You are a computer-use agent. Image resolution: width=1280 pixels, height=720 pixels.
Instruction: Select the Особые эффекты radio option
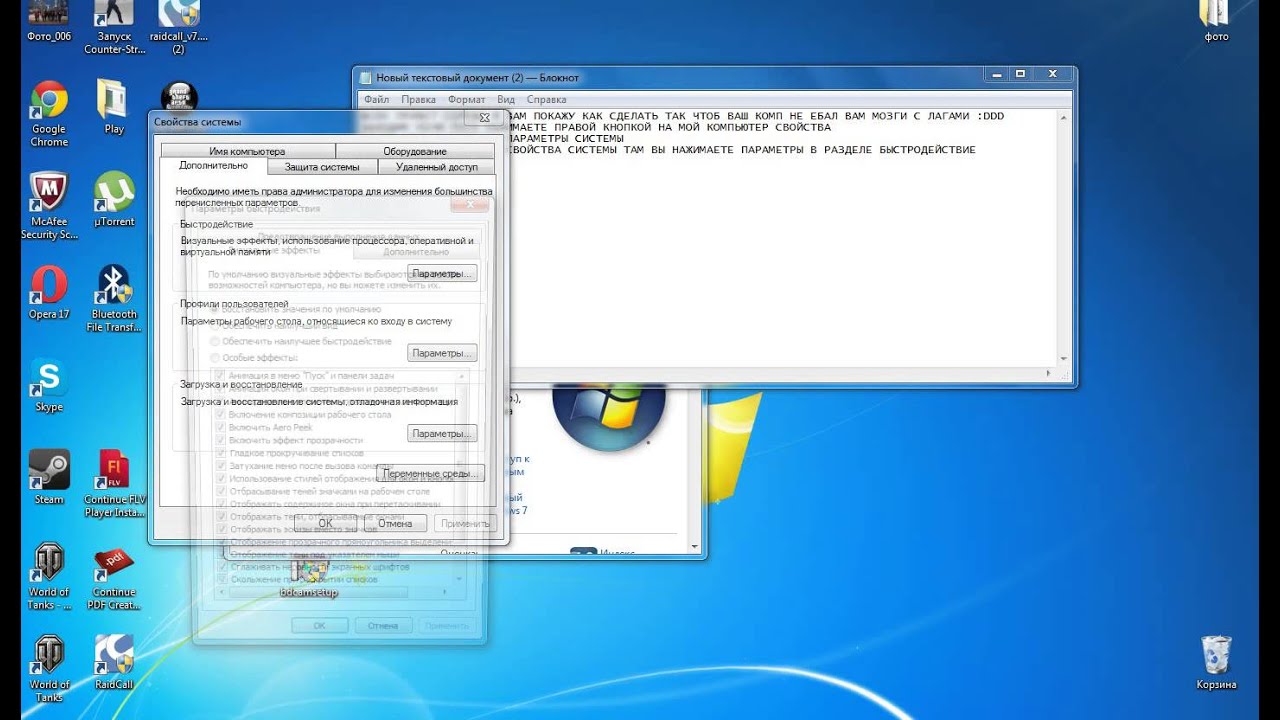[x=215, y=357]
